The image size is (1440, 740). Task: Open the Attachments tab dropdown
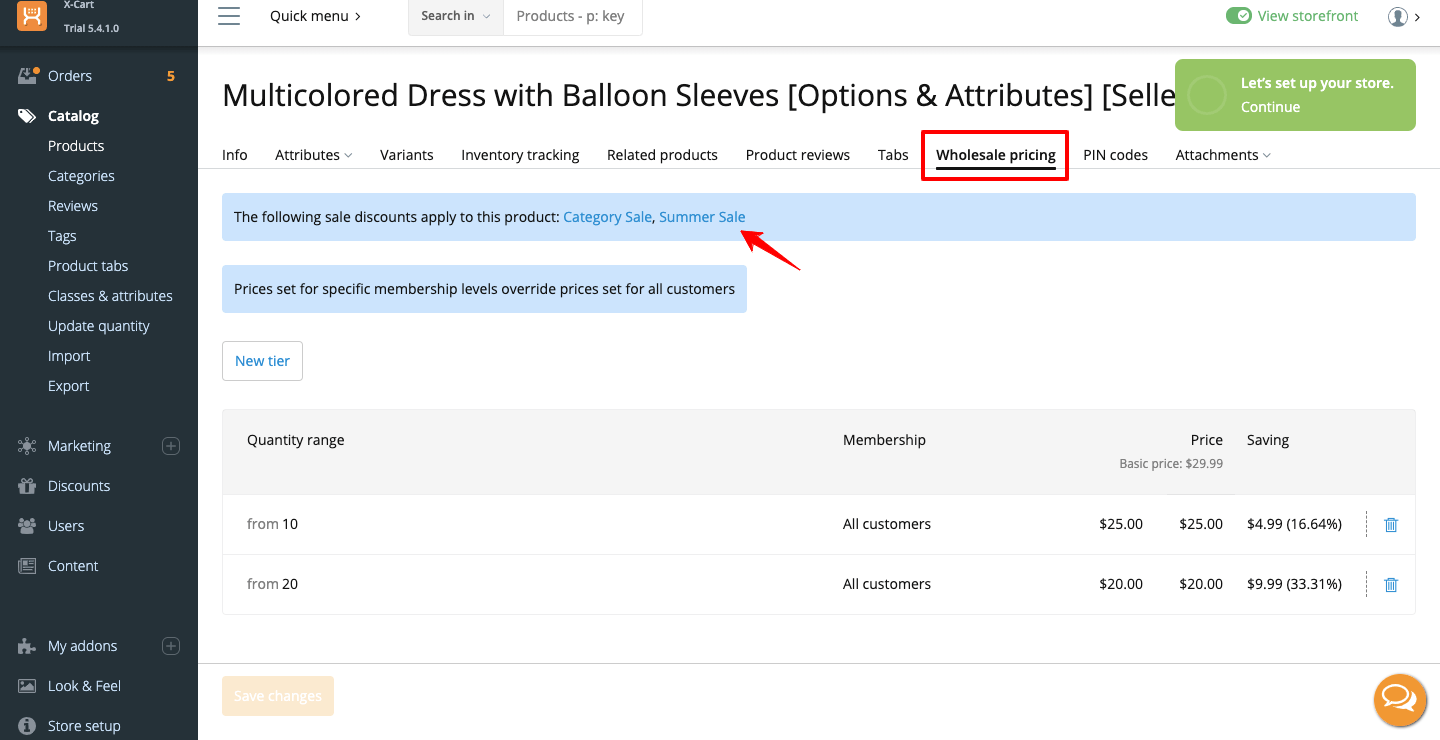1223,155
